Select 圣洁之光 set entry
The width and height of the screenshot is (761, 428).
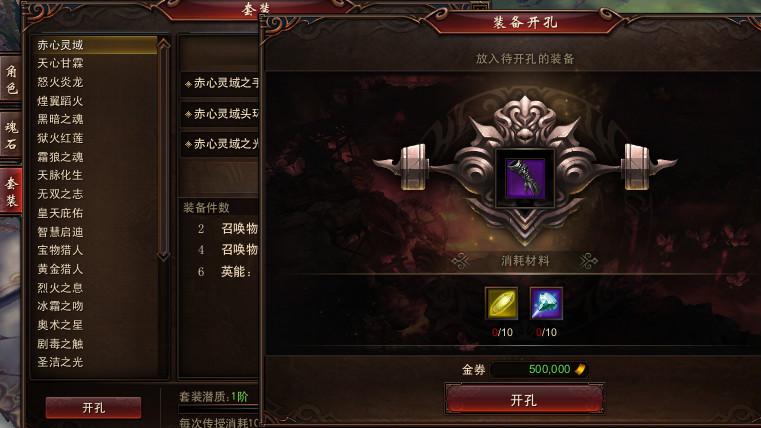tap(60, 362)
